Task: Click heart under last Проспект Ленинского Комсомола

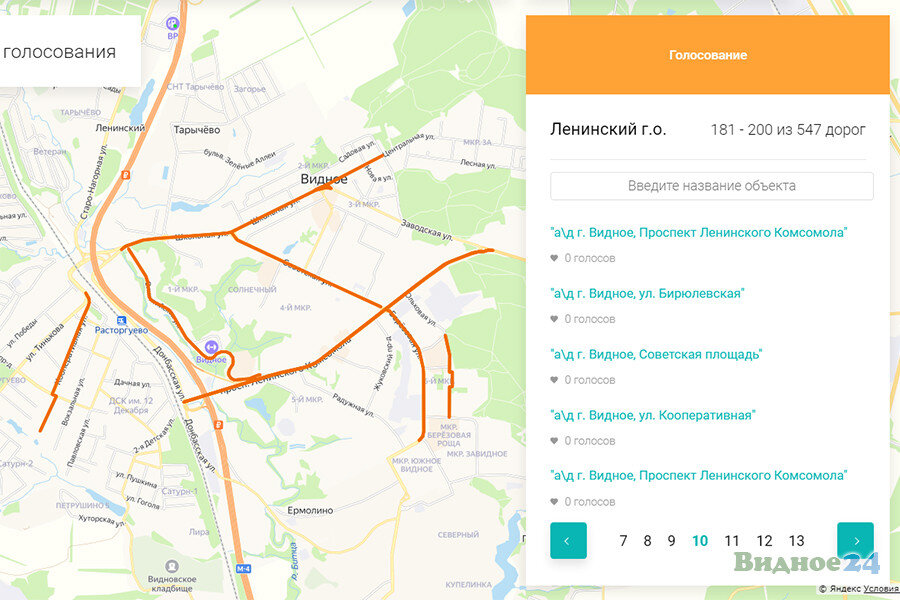Action: 554,501
